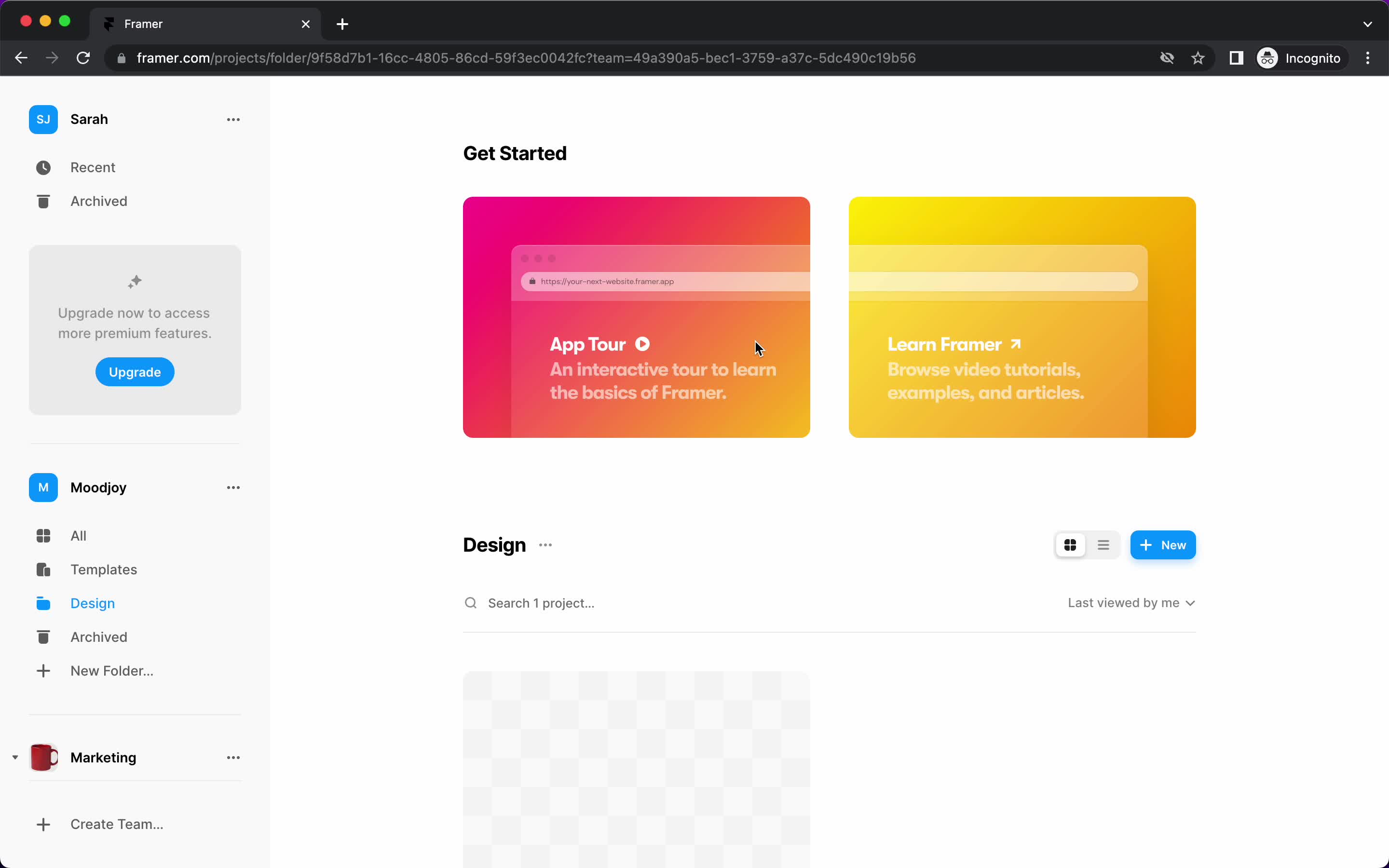Click the Upgrade button
Screen dimensions: 1389x868
tap(134, 372)
